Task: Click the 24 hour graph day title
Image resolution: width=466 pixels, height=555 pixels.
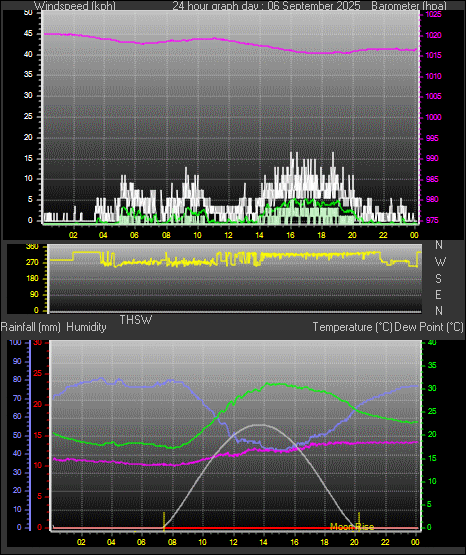Action: pos(266,6)
